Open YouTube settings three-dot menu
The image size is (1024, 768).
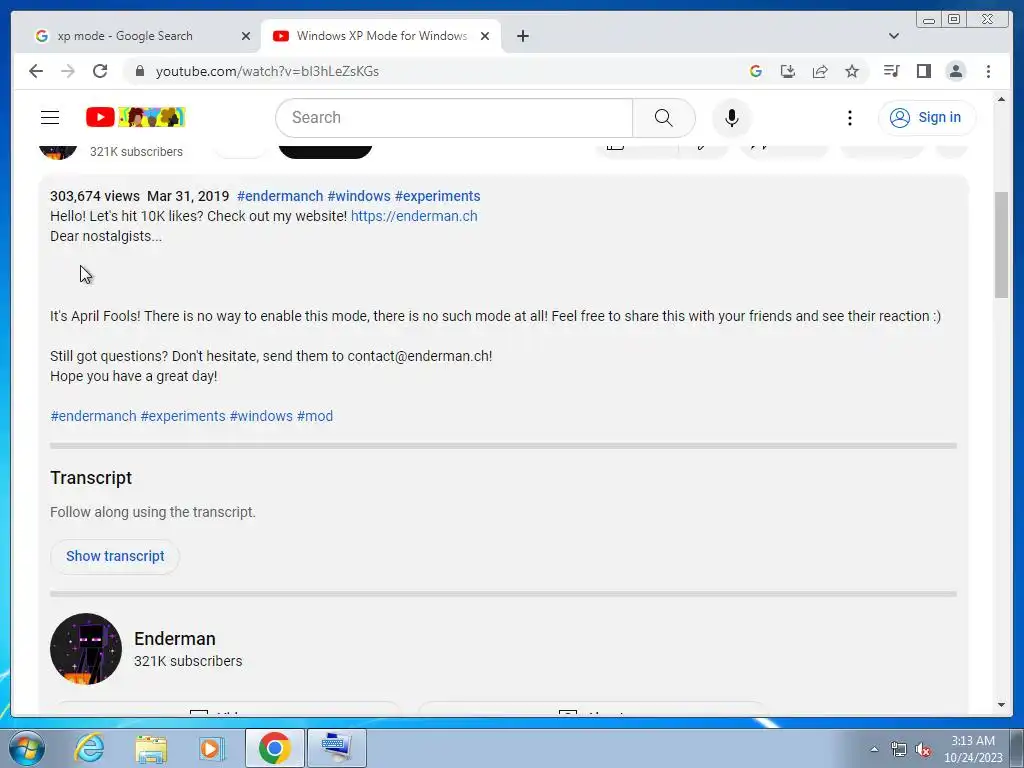pos(849,118)
